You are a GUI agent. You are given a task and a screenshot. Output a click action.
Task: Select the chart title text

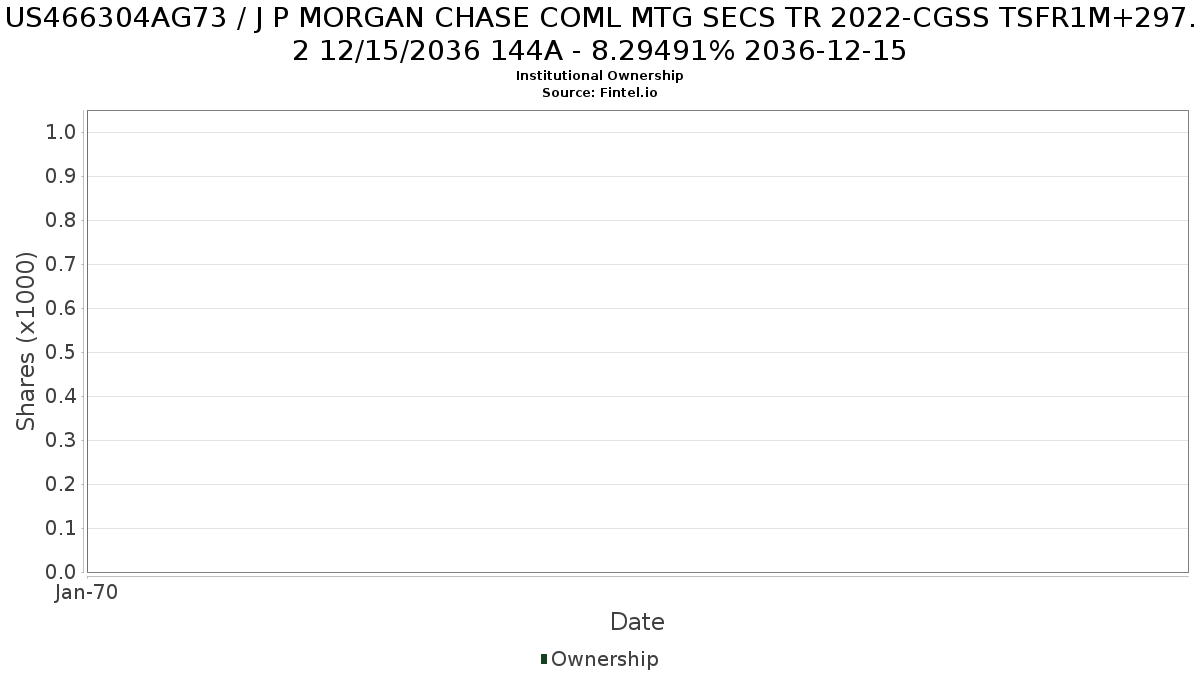pos(600,33)
